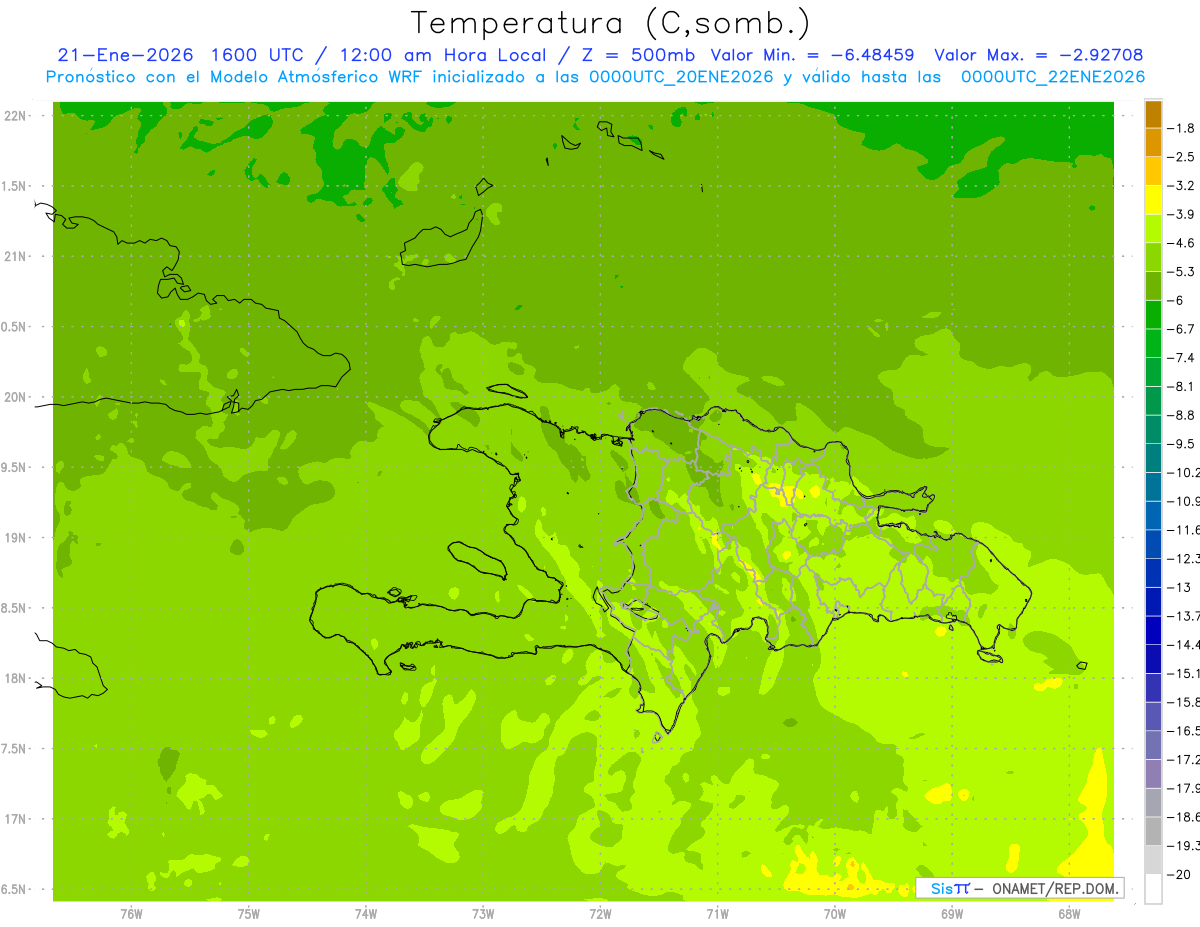Pick the blue swatch between -11.6 and -12.3
Viewport: 1200px width, 927px height.
(1153, 544)
